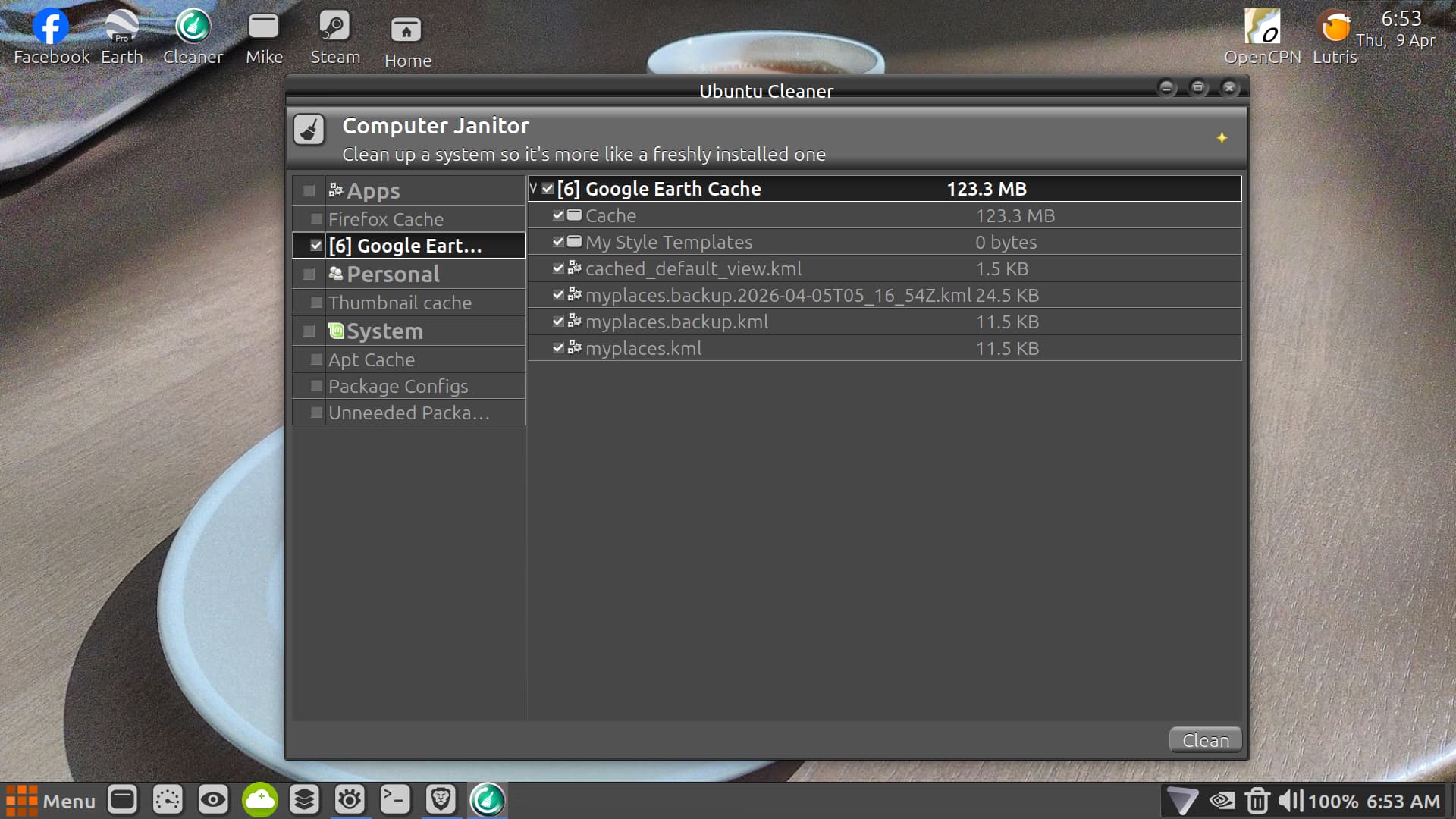Toggle the Thumbnail cache checkbox
Image resolution: width=1456 pixels, height=819 pixels.
[x=317, y=303]
